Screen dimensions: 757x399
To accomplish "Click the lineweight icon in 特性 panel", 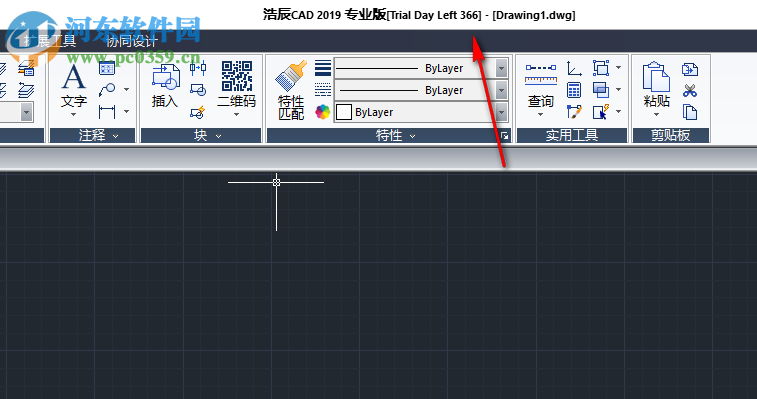I will click(323, 68).
